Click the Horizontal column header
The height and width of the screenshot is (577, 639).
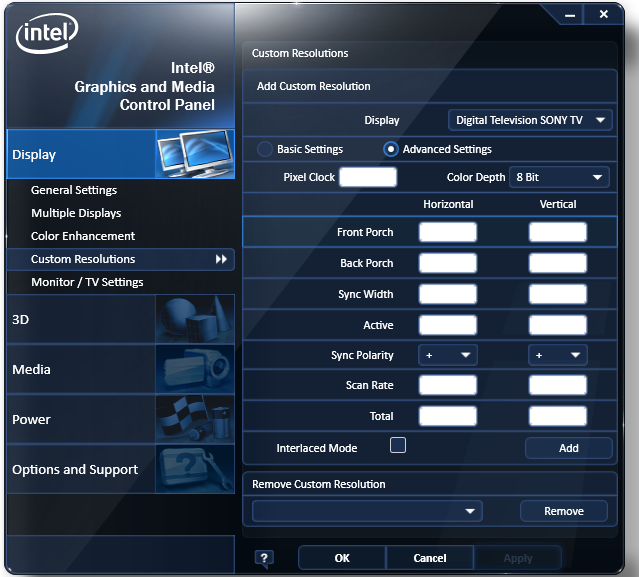pos(448,204)
